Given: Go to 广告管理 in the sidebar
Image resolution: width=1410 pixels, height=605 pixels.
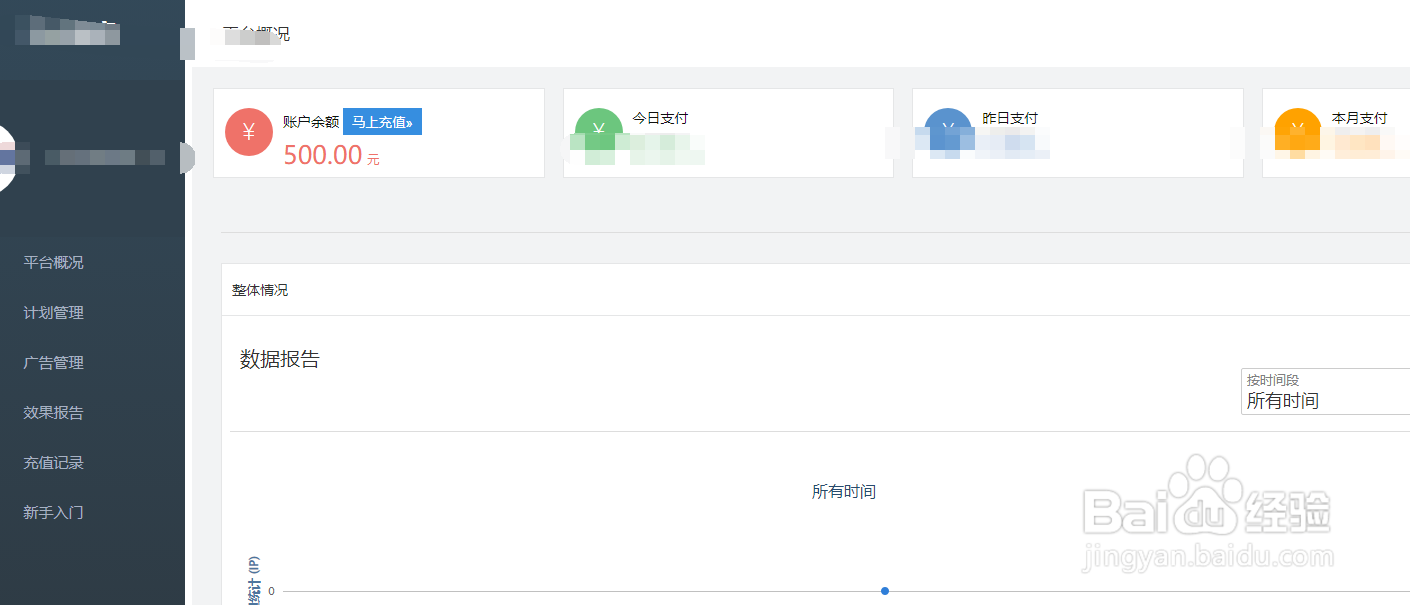Looking at the screenshot, I should tap(54, 363).
